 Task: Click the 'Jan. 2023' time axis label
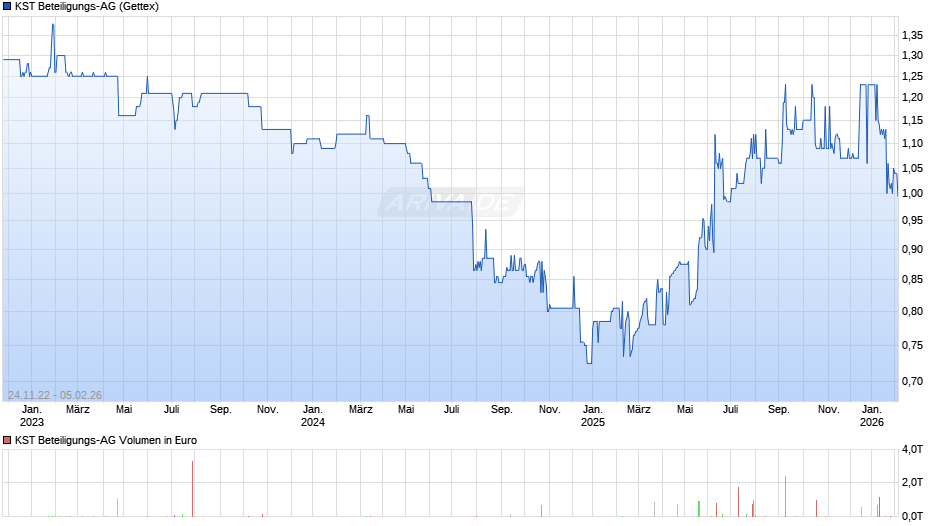click(x=32, y=416)
